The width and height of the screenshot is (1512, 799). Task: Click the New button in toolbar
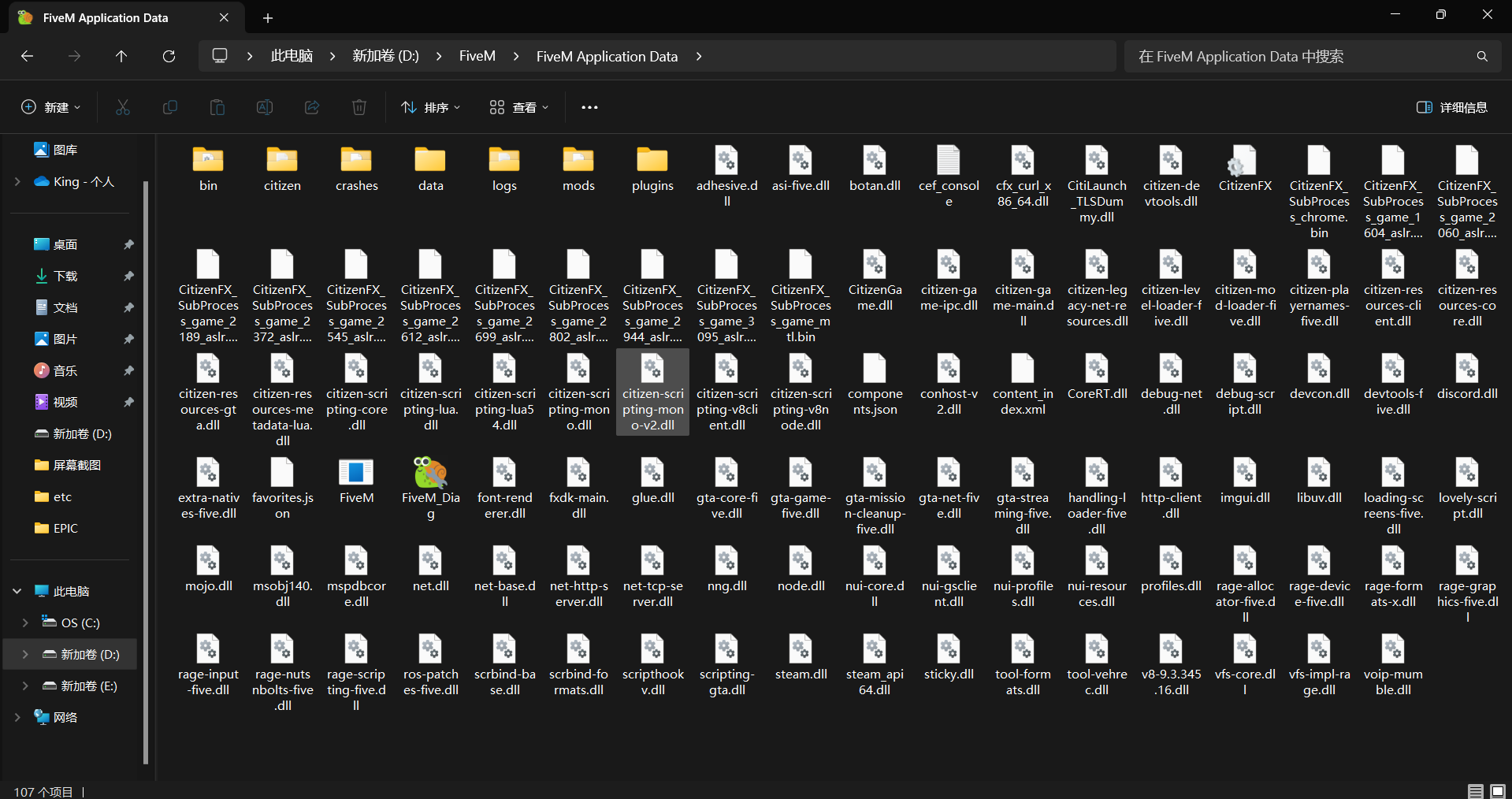point(50,107)
